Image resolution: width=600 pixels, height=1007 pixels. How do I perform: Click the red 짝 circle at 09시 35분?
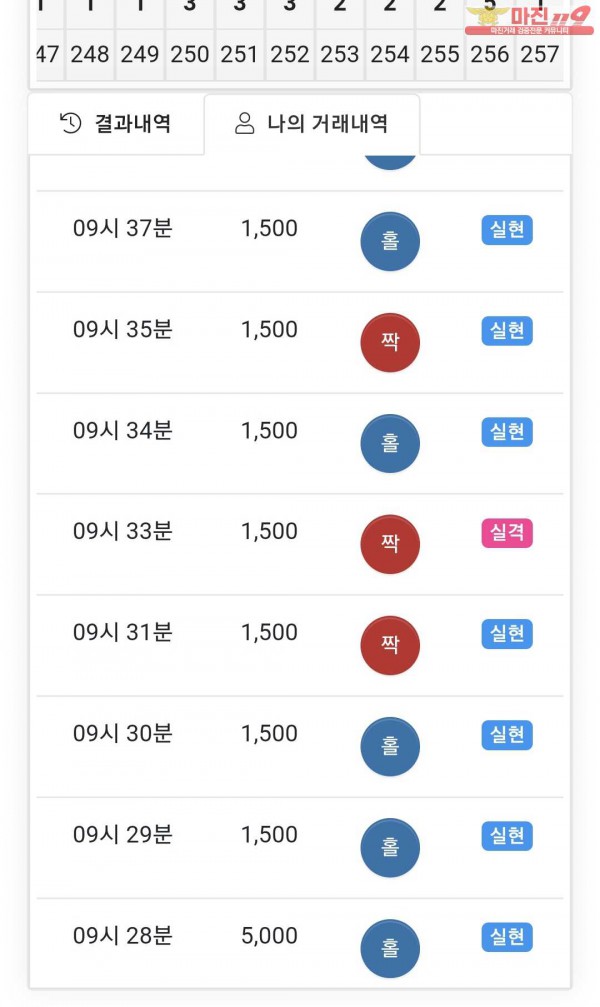[390, 343]
